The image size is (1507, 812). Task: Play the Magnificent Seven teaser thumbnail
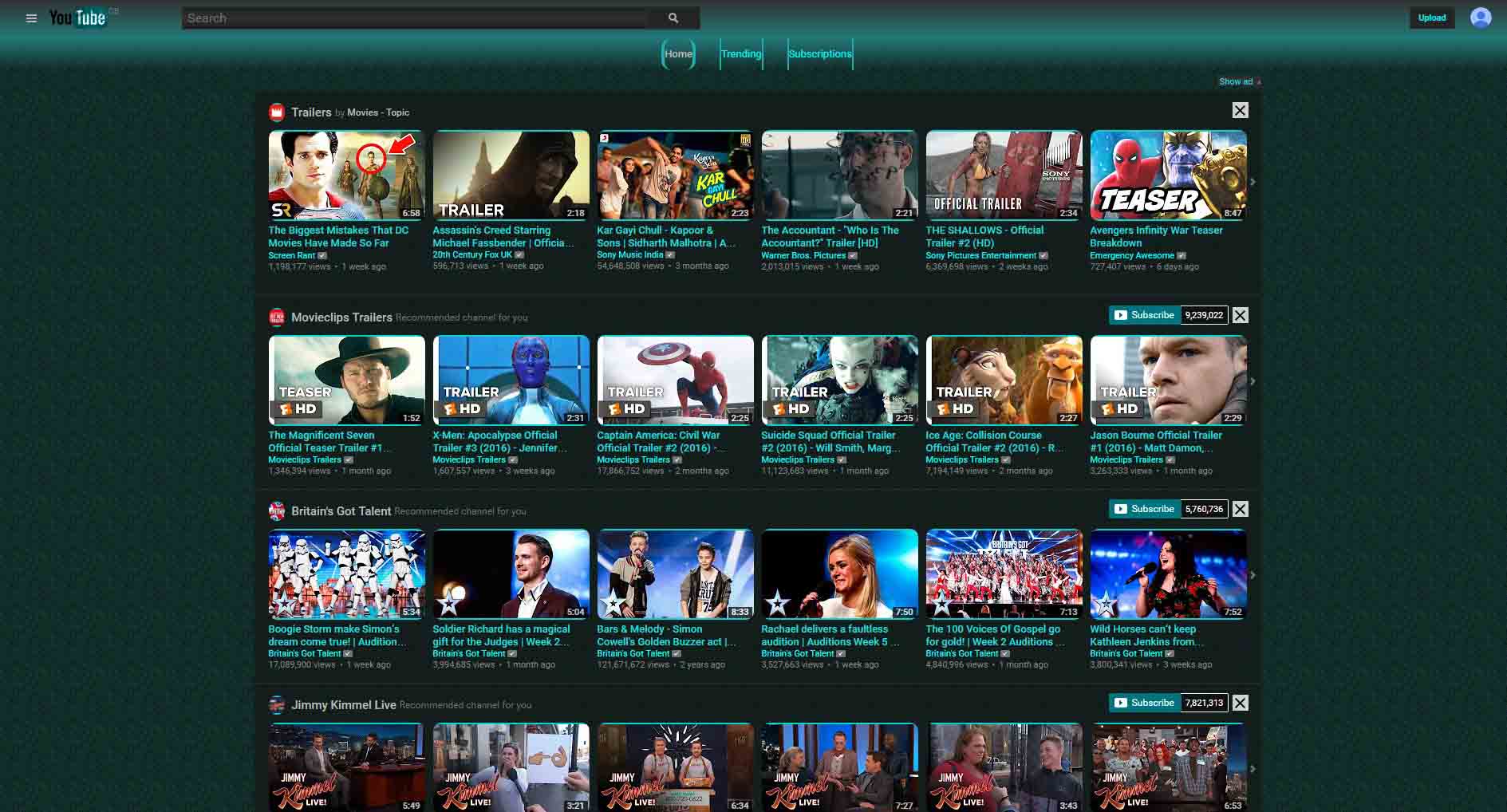(x=346, y=380)
